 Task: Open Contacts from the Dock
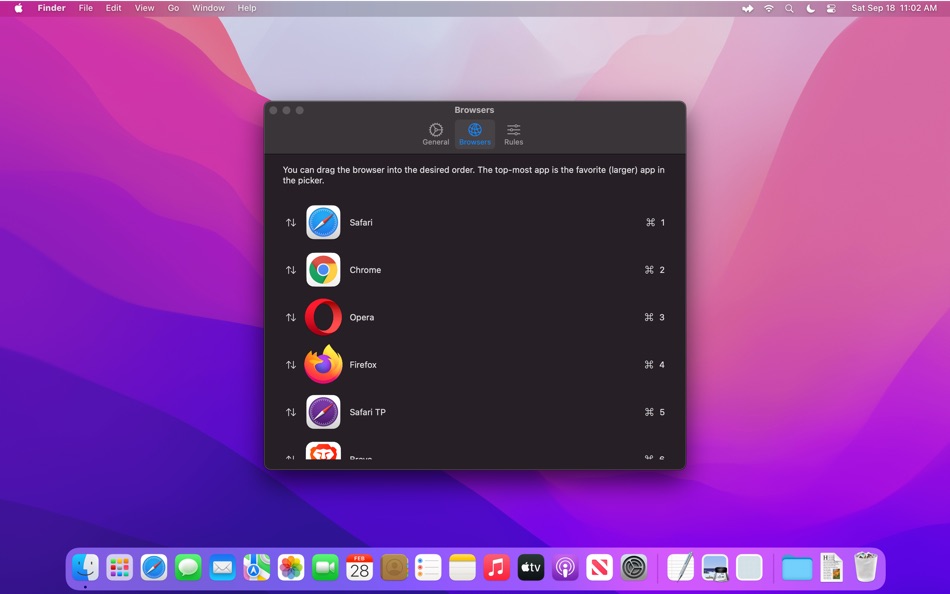click(394, 568)
